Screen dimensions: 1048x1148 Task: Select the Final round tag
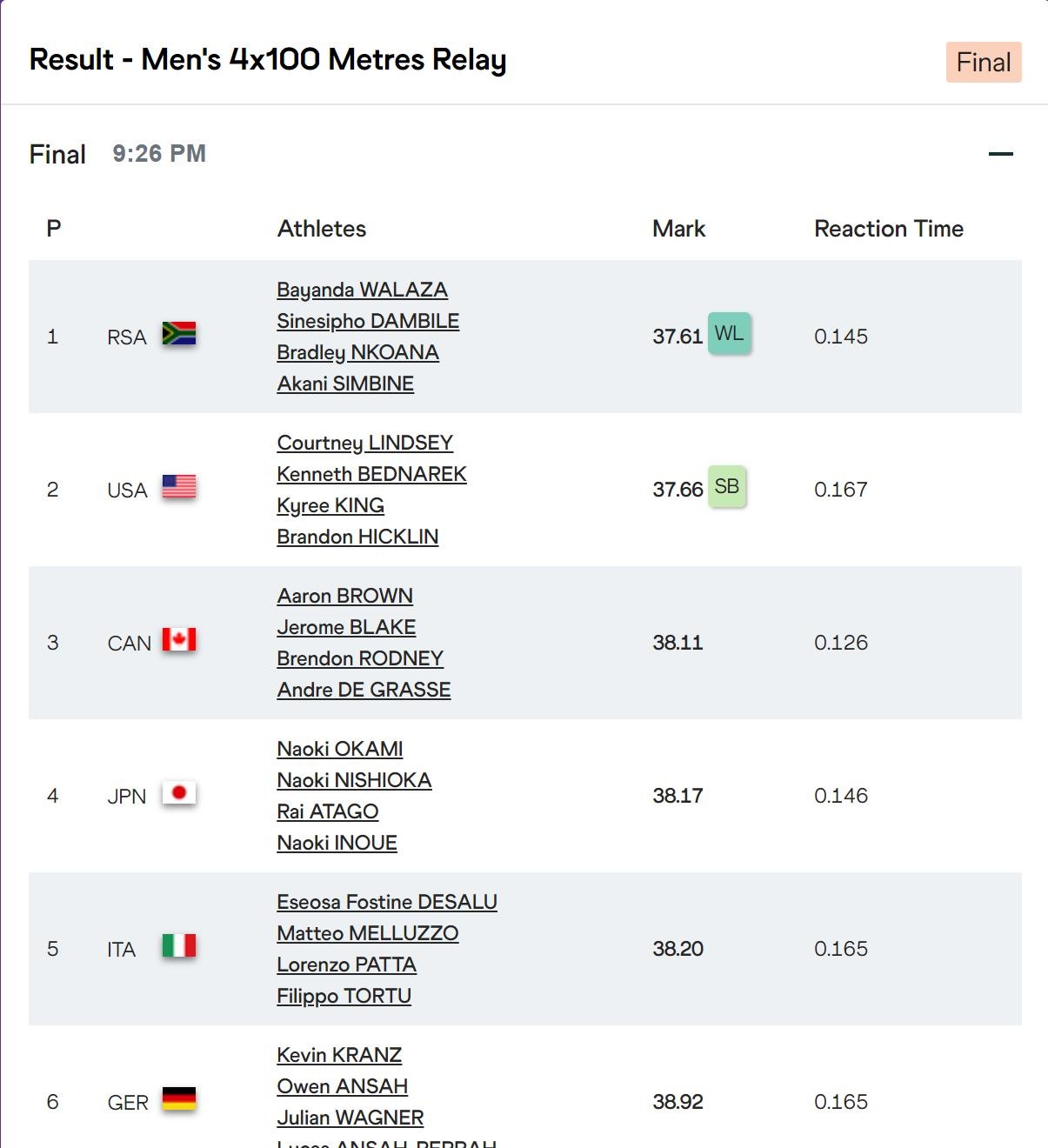(x=984, y=63)
